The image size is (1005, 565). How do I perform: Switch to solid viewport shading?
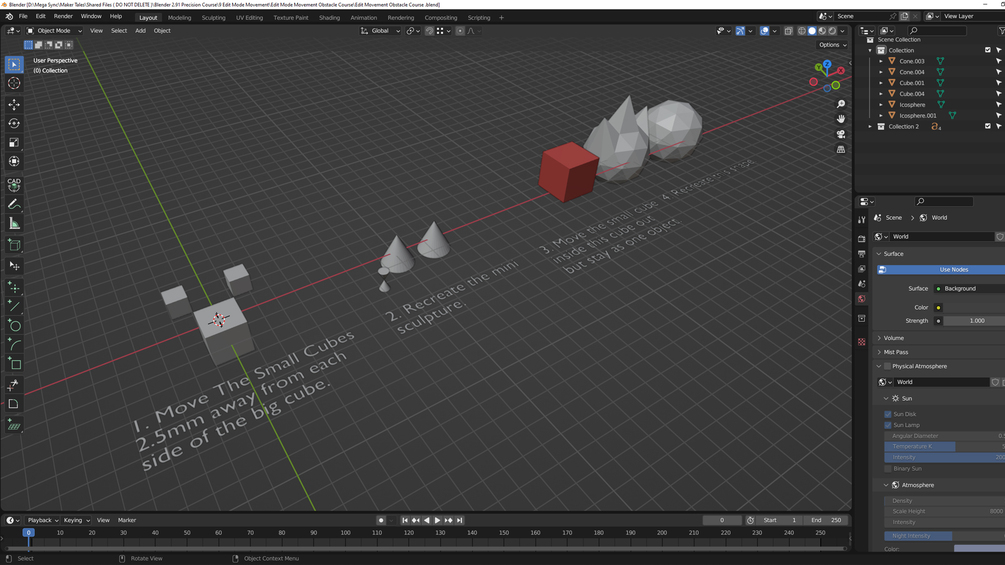812,31
